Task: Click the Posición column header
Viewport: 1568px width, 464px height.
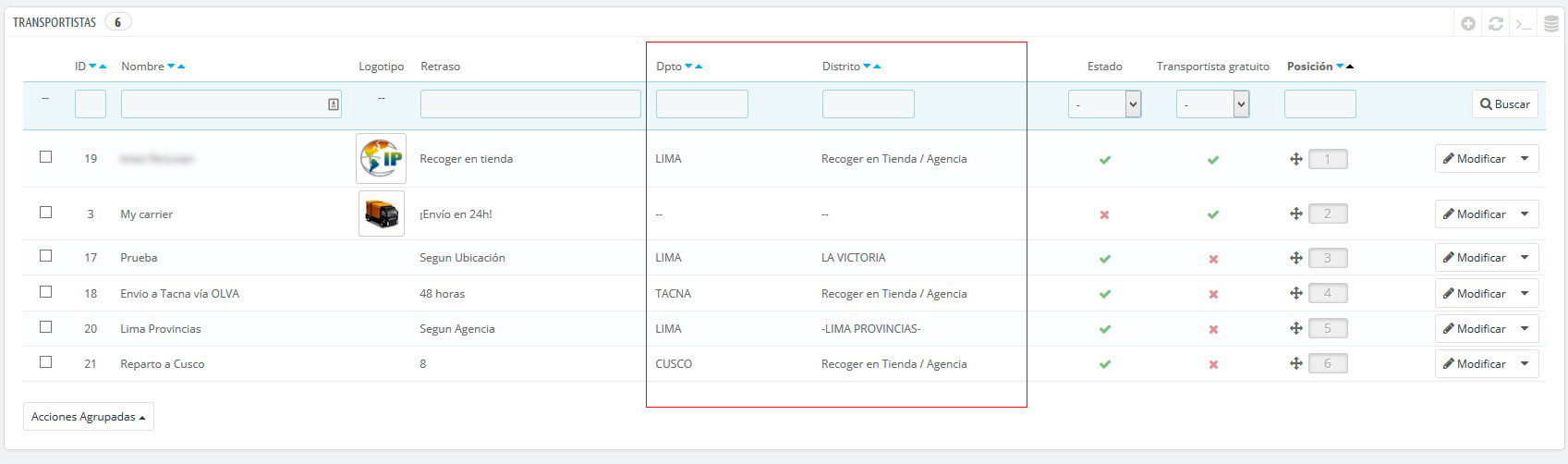Action: coord(1309,67)
